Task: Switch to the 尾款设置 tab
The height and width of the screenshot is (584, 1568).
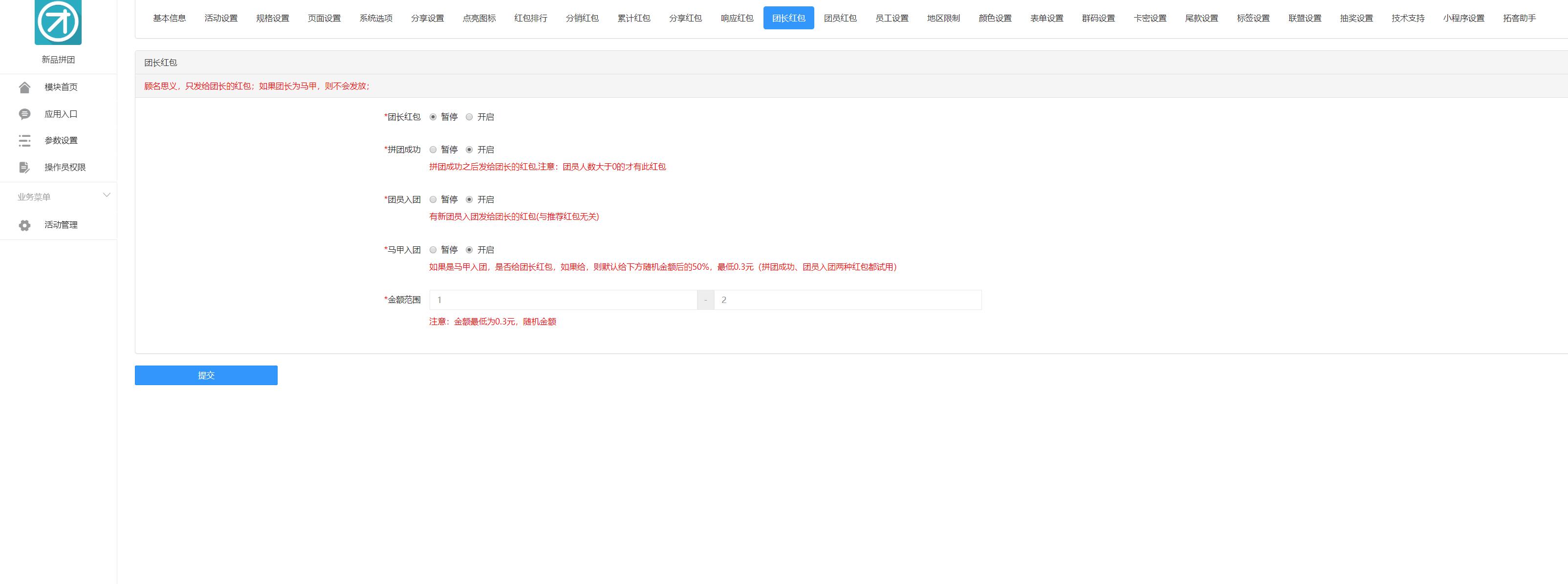Action: [1201, 18]
